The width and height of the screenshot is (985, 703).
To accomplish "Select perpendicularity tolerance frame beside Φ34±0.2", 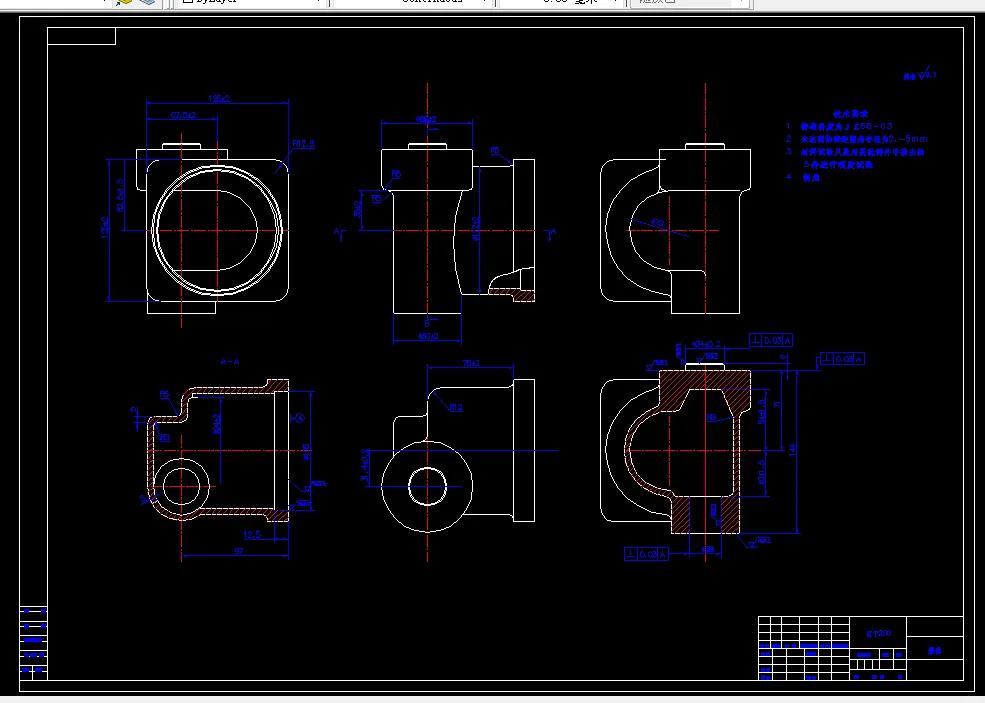I will [771, 341].
